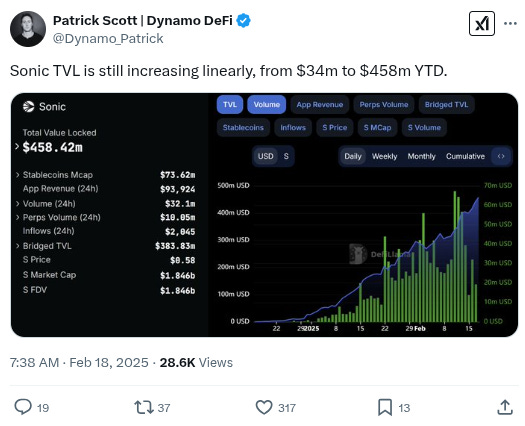Enable the S MCap metric
The image size is (525, 426).
[x=377, y=128]
